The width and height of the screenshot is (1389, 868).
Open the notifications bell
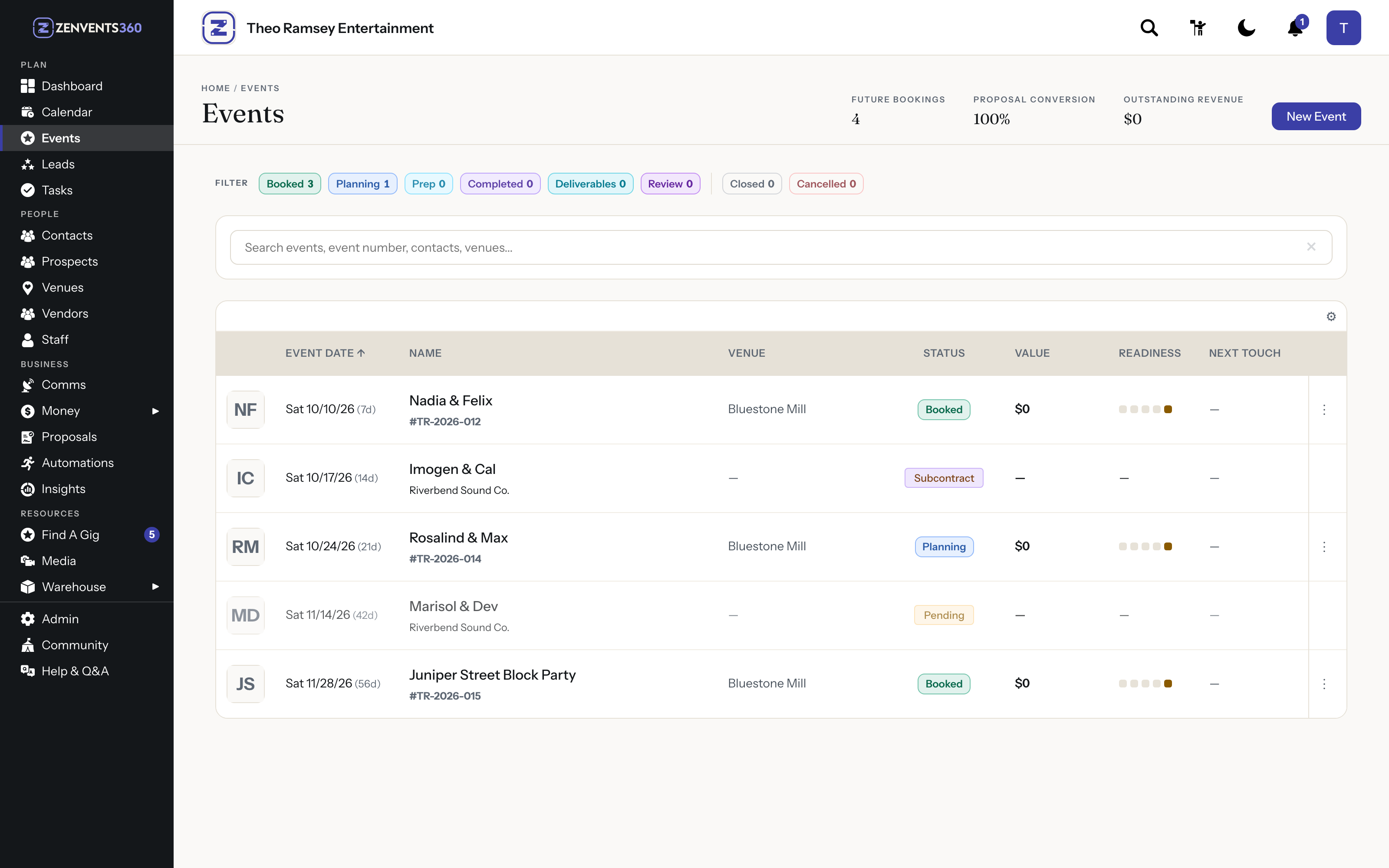1295,27
